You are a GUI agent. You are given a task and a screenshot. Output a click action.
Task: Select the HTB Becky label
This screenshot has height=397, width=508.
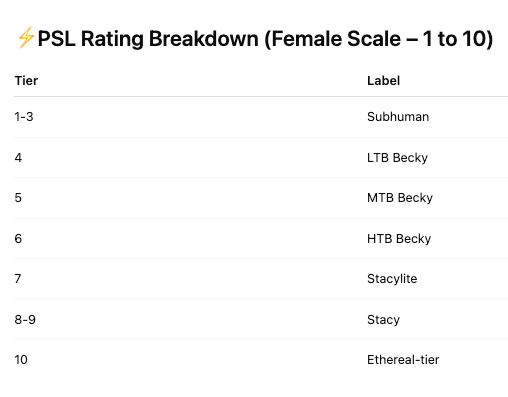point(399,239)
